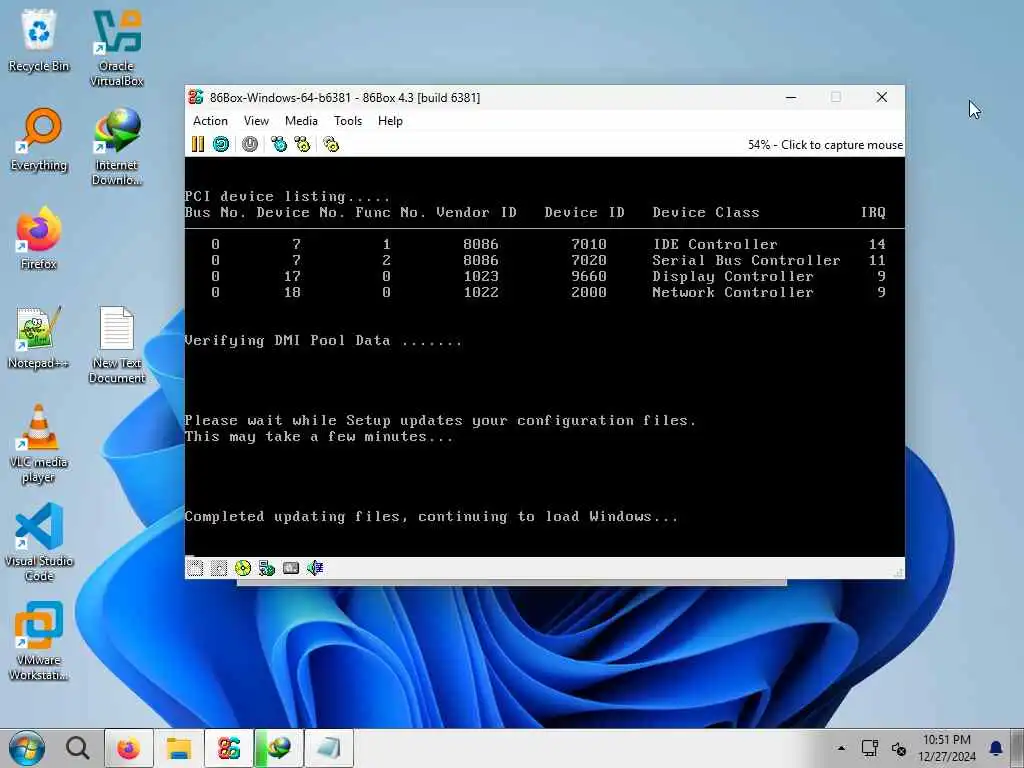Click the last gray taskbar app button
The image size is (1024, 768).
coord(329,748)
